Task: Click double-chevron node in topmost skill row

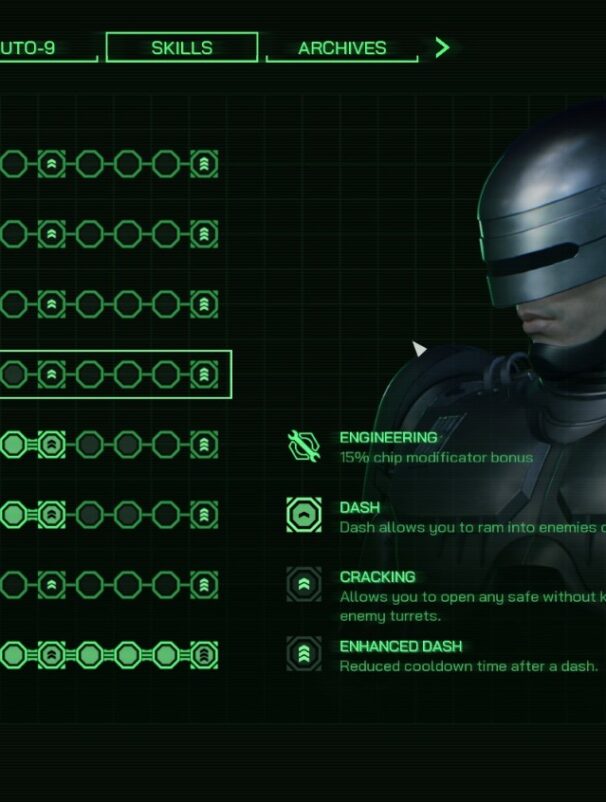Action: [x=52, y=164]
